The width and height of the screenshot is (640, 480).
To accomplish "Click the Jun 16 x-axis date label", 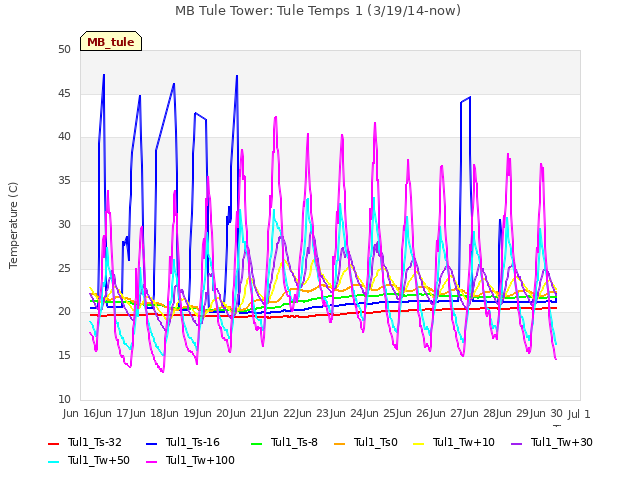I will 80,413.
